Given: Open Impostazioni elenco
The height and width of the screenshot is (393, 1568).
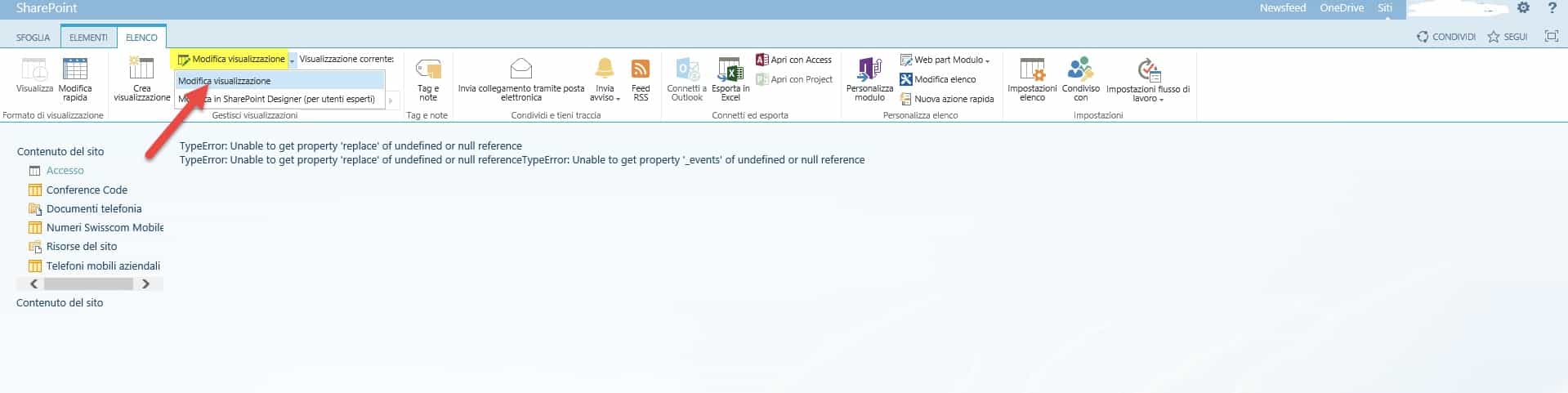Looking at the screenshot, I should (x=1032, y=79).
